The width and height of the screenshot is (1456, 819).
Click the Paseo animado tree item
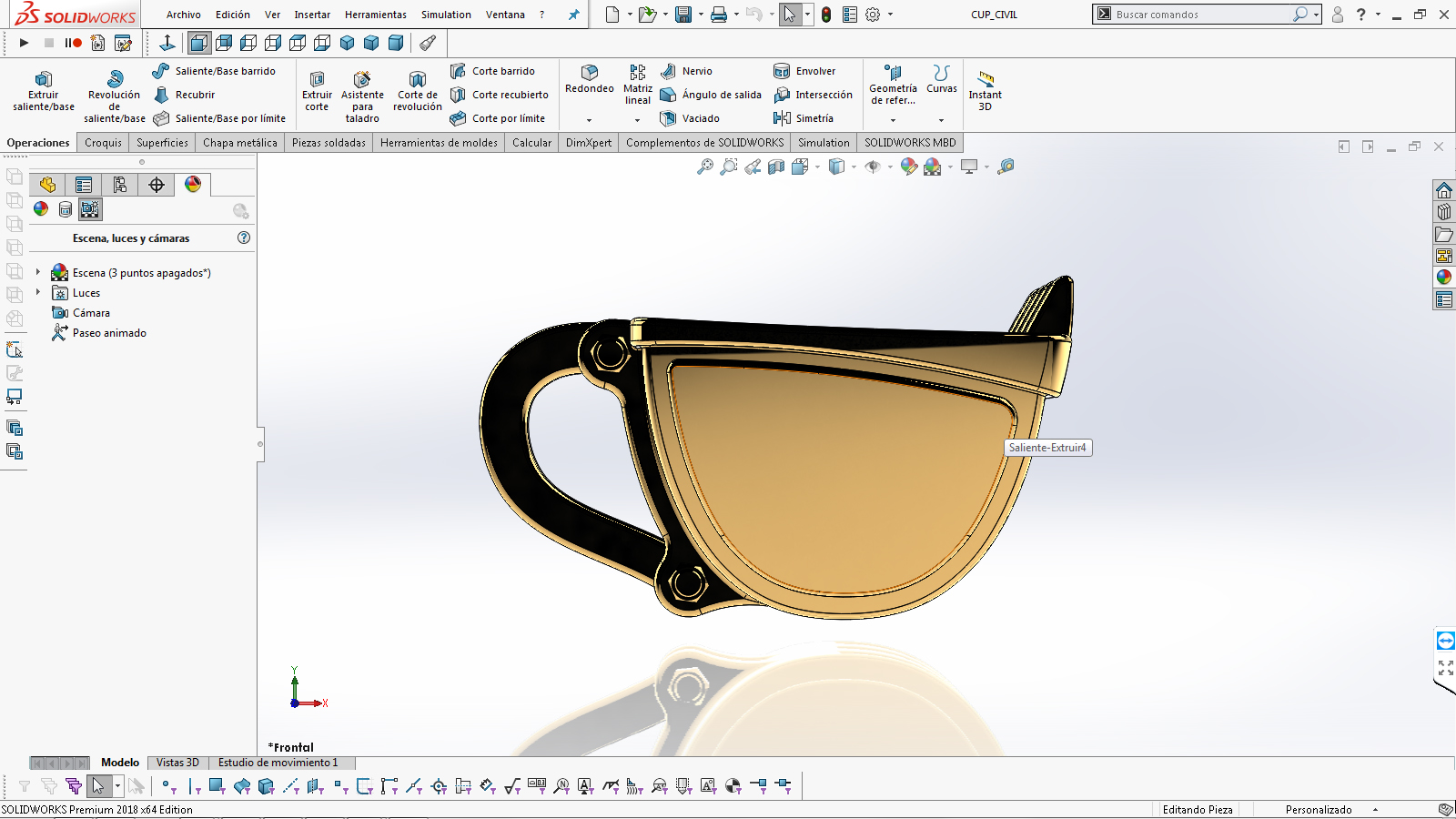pos(109,333)
